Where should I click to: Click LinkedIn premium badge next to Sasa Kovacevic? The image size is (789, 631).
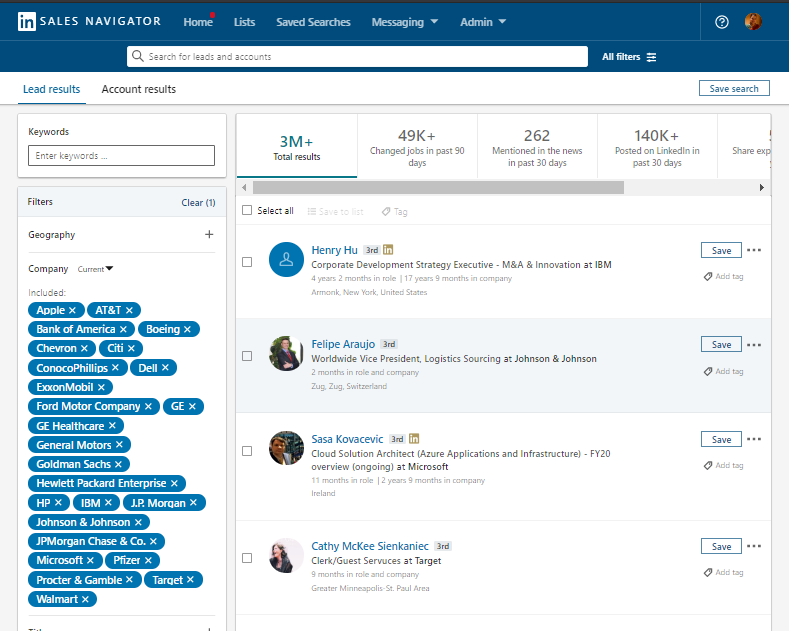tap(414, 439)
